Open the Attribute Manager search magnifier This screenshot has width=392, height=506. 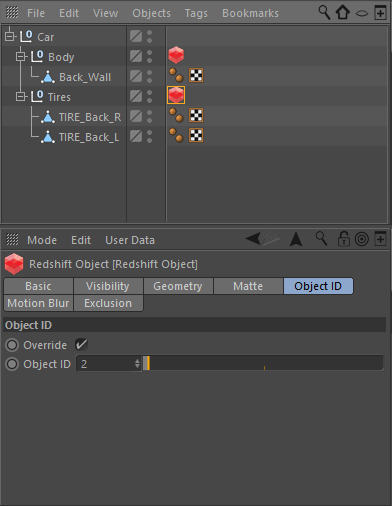coord(321,239)
